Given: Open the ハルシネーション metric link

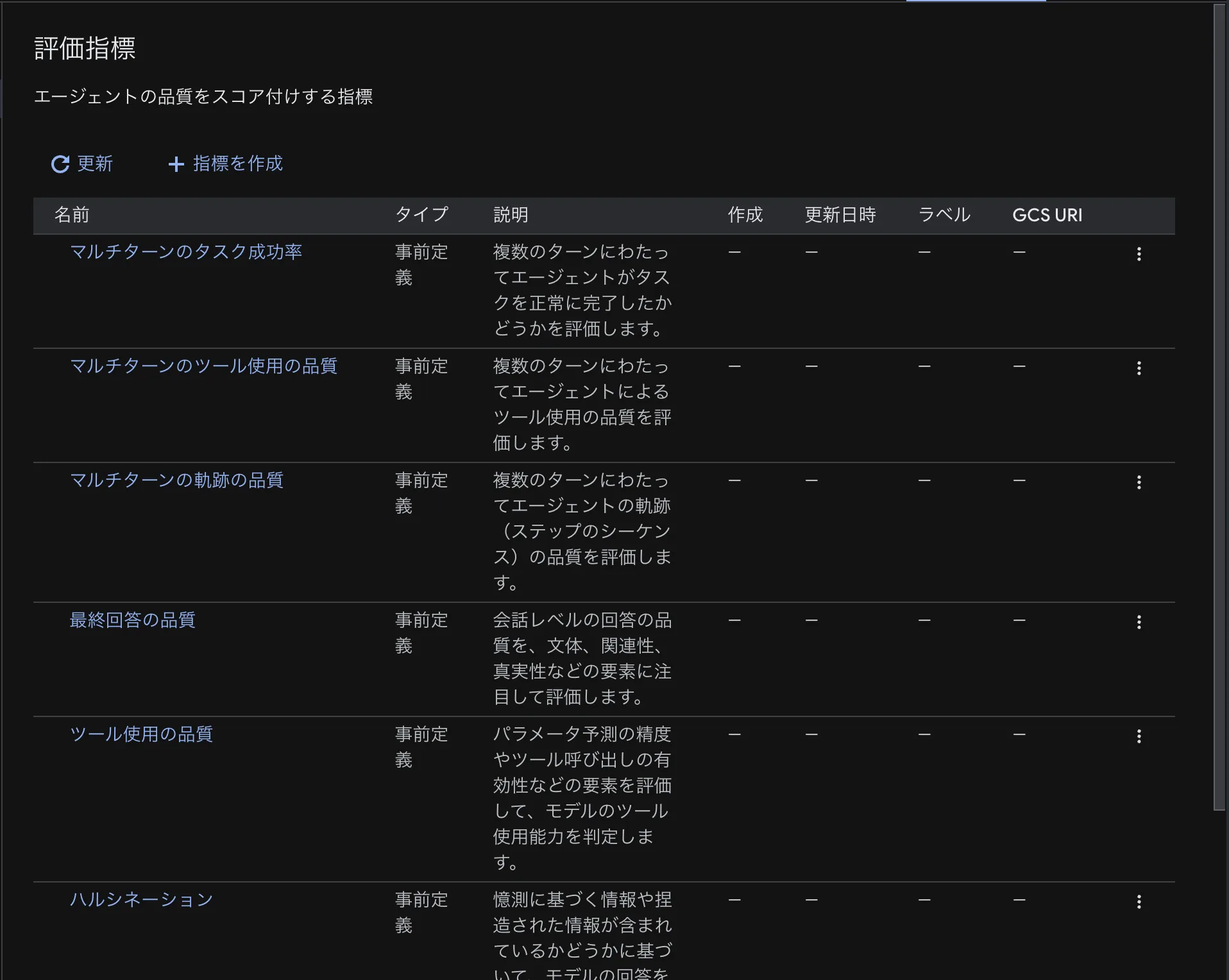Looking at the screenshot, I should click(141, 900).
